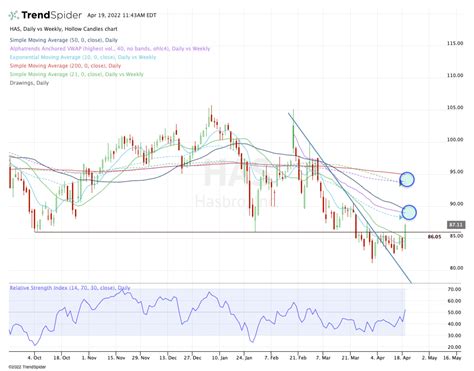The height and width of the screenshot is (371, 474).
Task: Click the 2. May date axis label
Action: tap(429, 358)
